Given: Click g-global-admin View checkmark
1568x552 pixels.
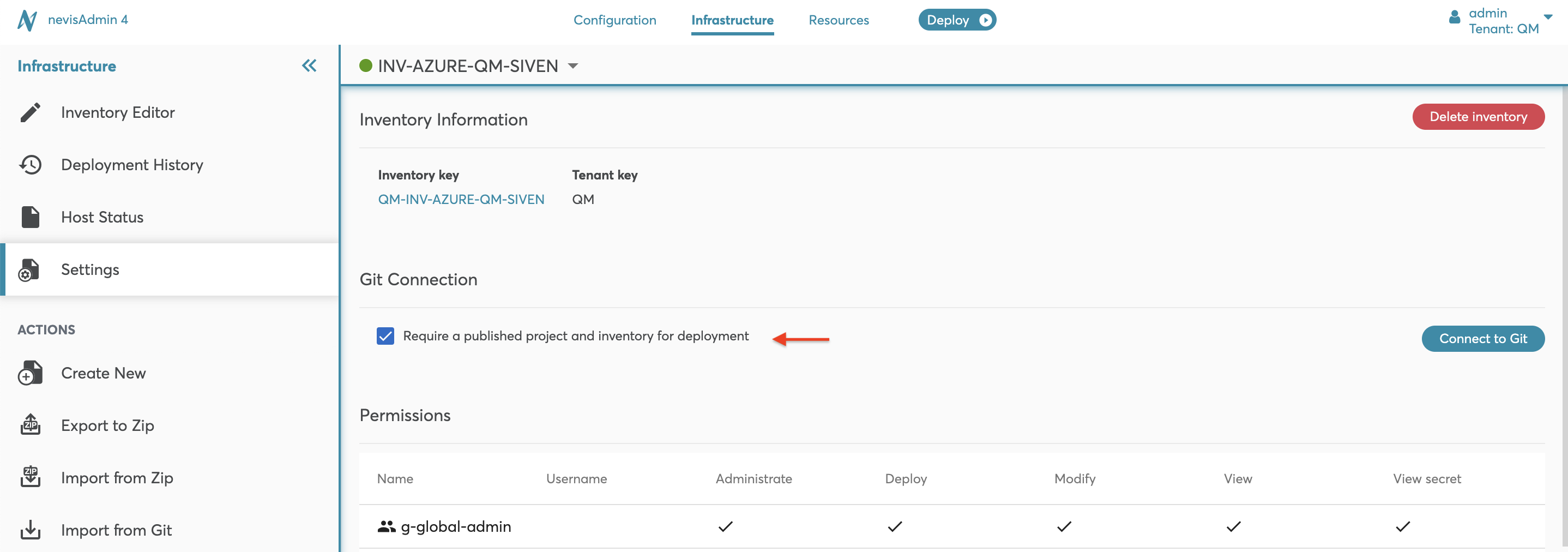Looking at the screenshot, I should (x=1233, y=526).
